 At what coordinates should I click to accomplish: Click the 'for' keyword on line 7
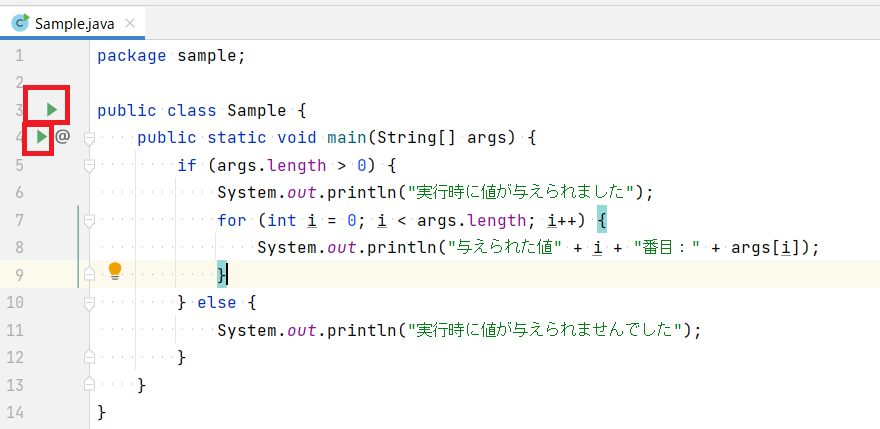(232, 220)
